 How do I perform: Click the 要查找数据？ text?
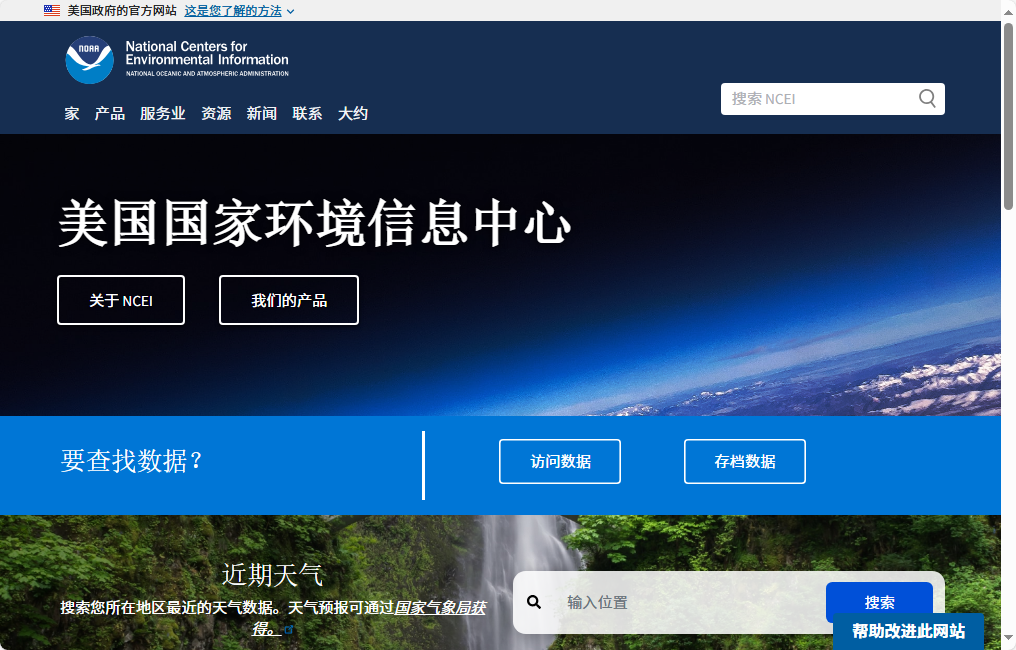pos(132,461)
